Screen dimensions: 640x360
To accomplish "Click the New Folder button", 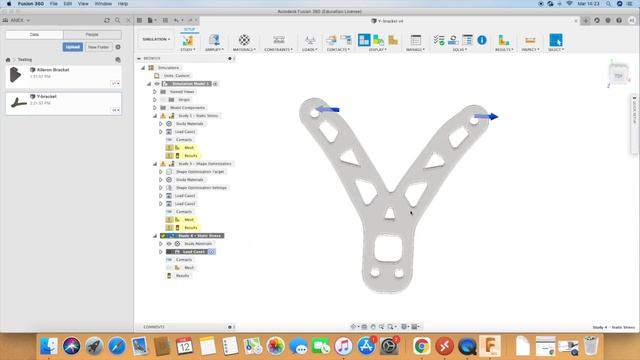I will [x=98, y=47].
